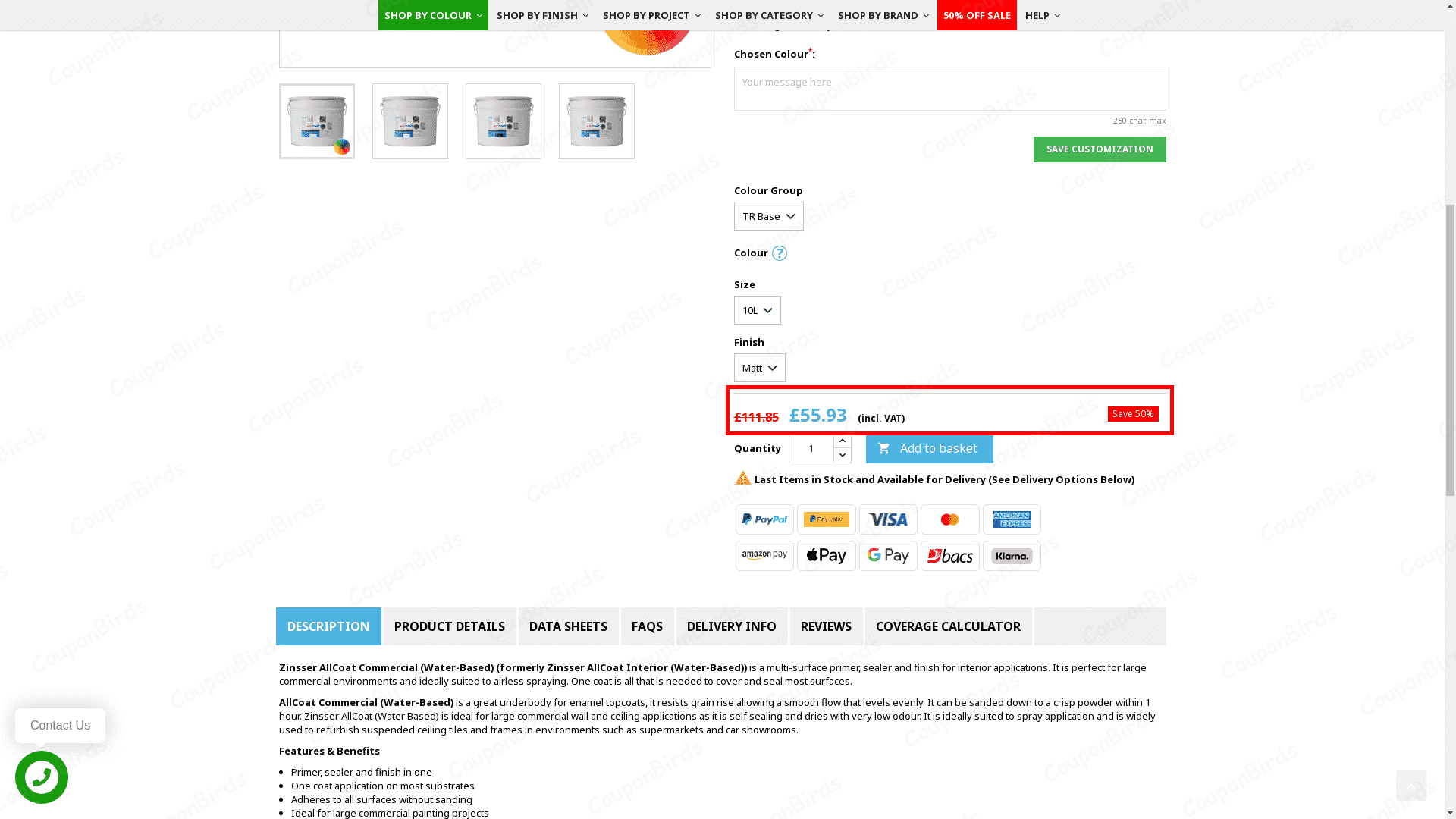
Task: Click the Google Pay icon
Action: (888, 555)
